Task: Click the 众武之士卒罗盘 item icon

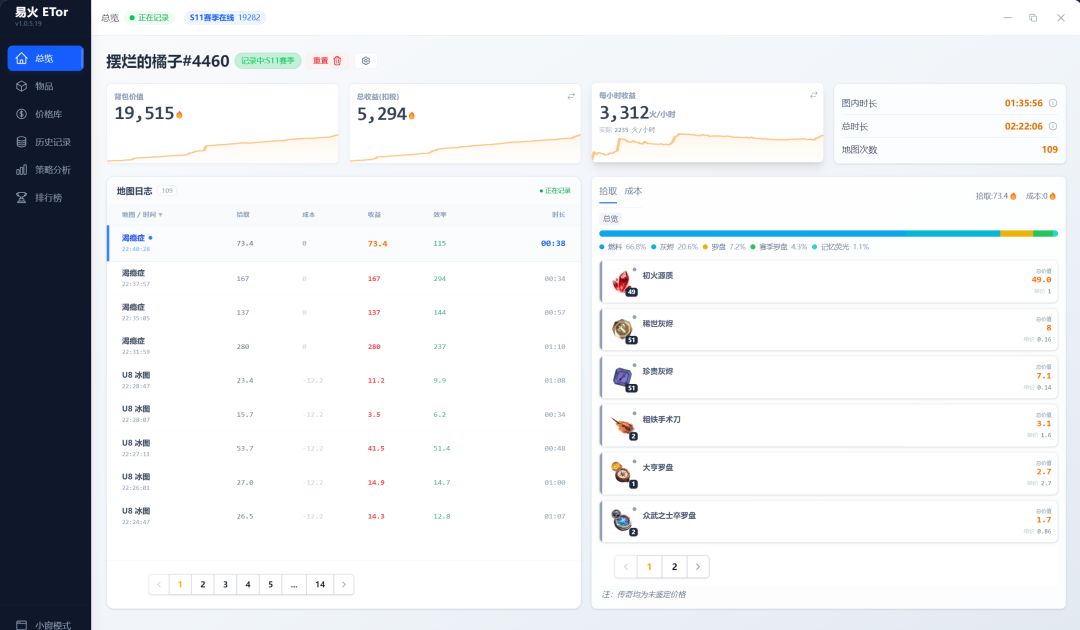Action: pos(622,521)
